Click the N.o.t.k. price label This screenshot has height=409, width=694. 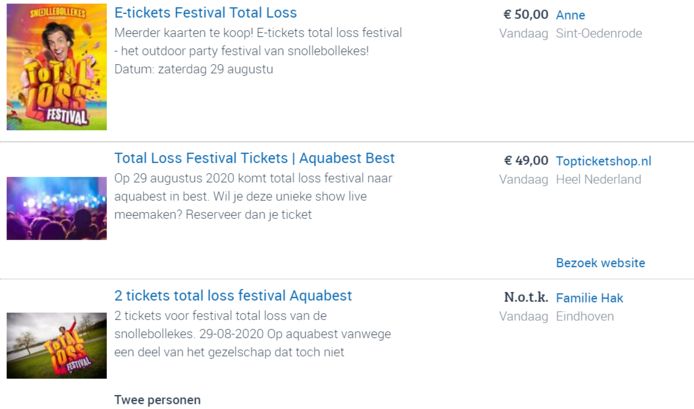pos(526,298)
